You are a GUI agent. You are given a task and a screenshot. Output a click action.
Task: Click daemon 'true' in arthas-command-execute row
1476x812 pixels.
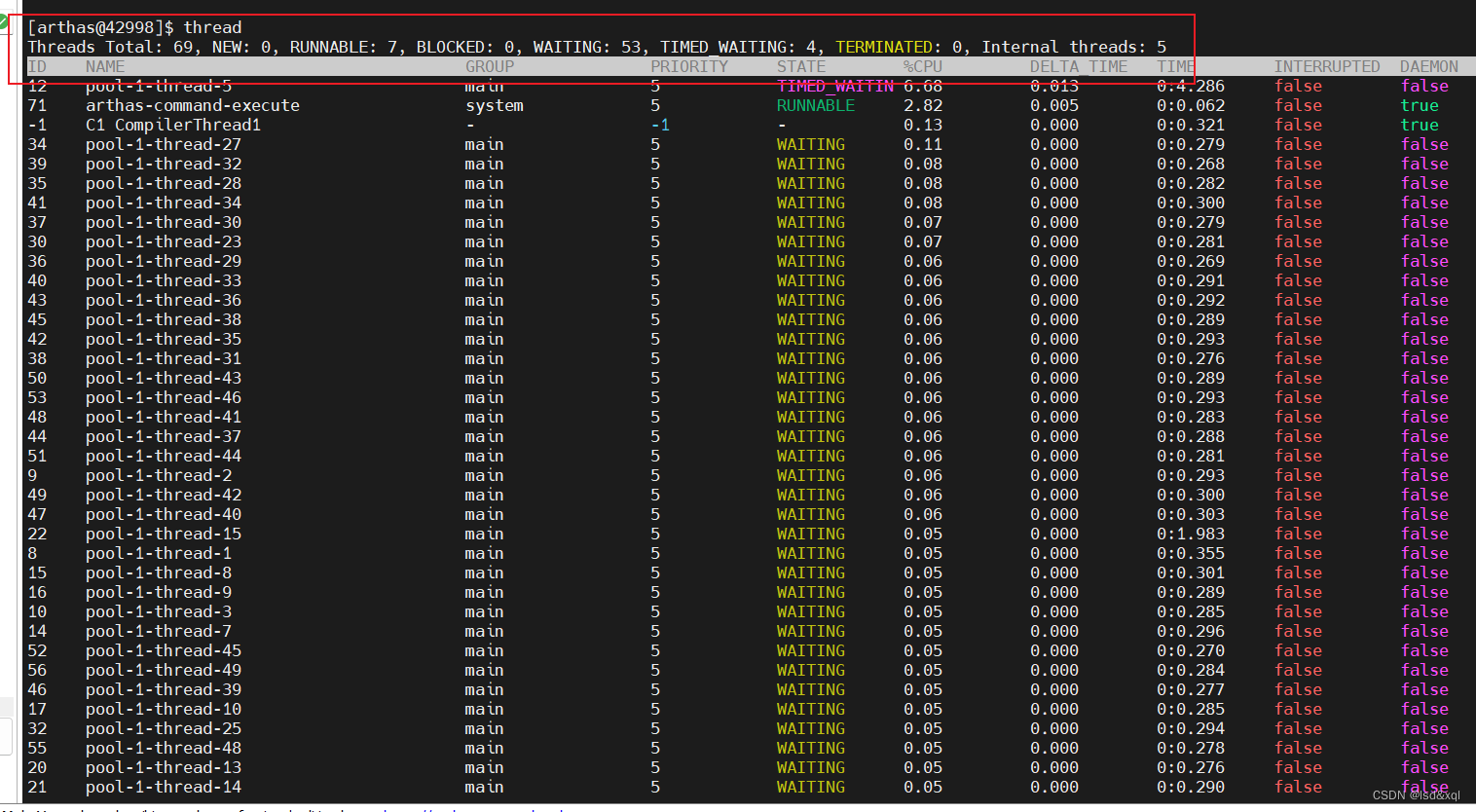tap(1420, 105)
